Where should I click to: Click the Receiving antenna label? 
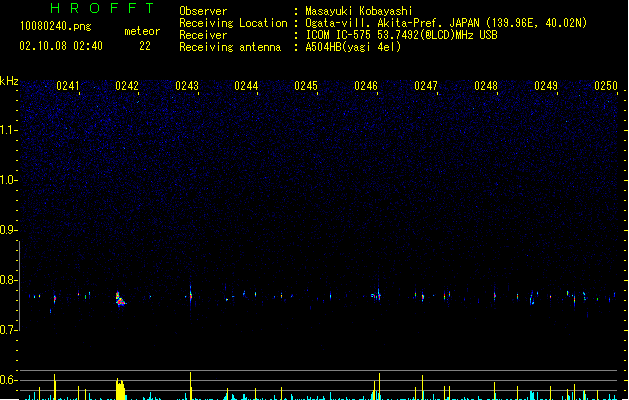pyautogui.click(x=230, y=47)
